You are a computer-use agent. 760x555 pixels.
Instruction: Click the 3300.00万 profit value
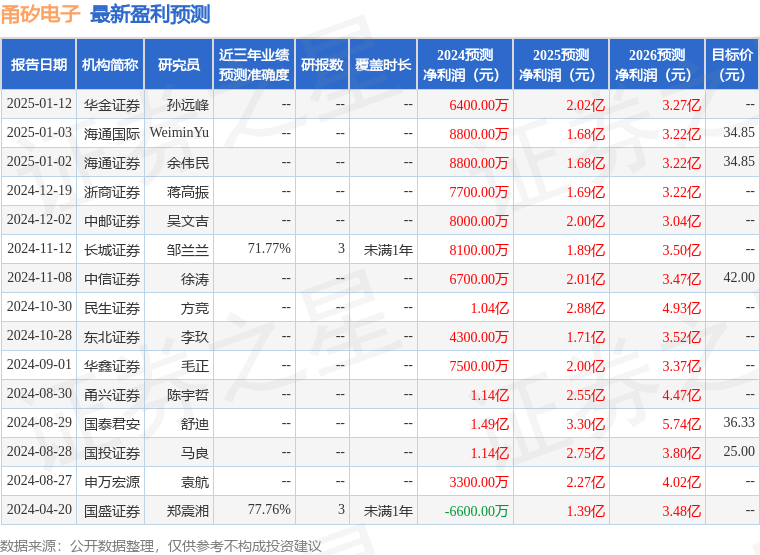478,482
